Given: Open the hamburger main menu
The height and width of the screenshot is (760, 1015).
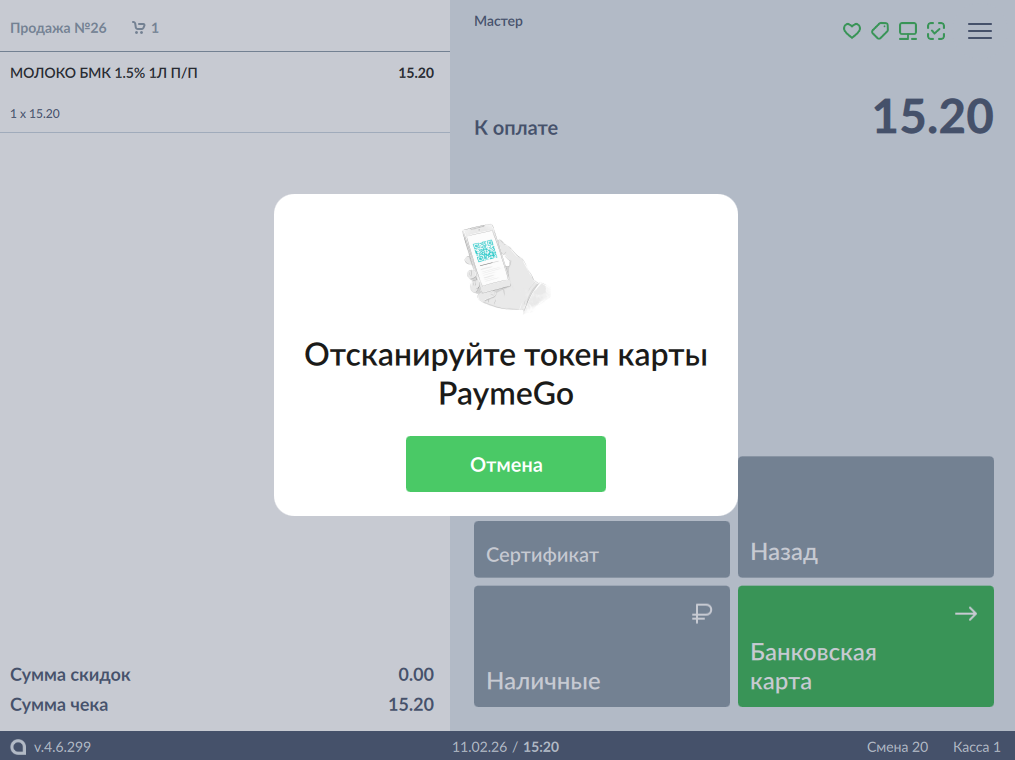Looking at the screenshot, I should pos(980,31).
